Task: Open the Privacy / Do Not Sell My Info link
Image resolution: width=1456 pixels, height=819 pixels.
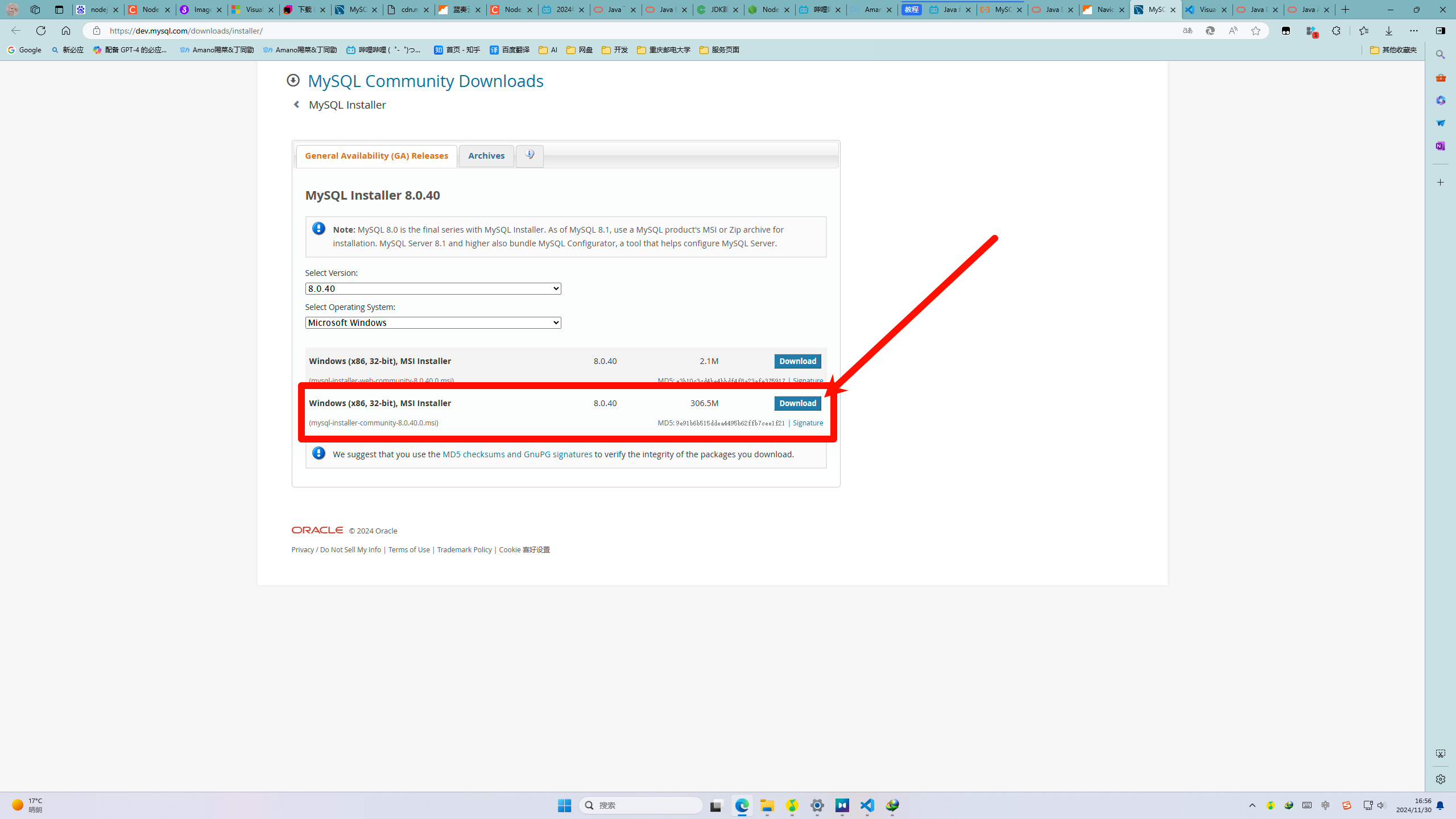Action: coord(336,549)
